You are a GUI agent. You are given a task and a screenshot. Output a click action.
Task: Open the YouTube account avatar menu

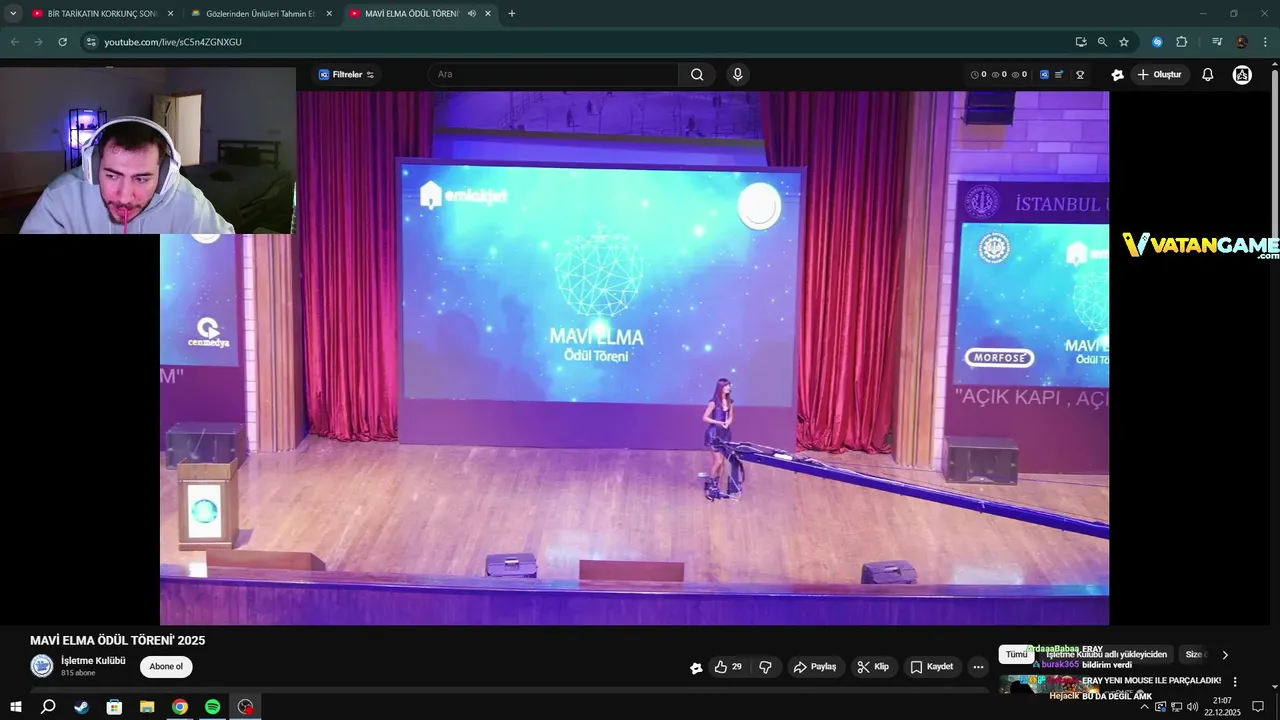point(1242,75)
